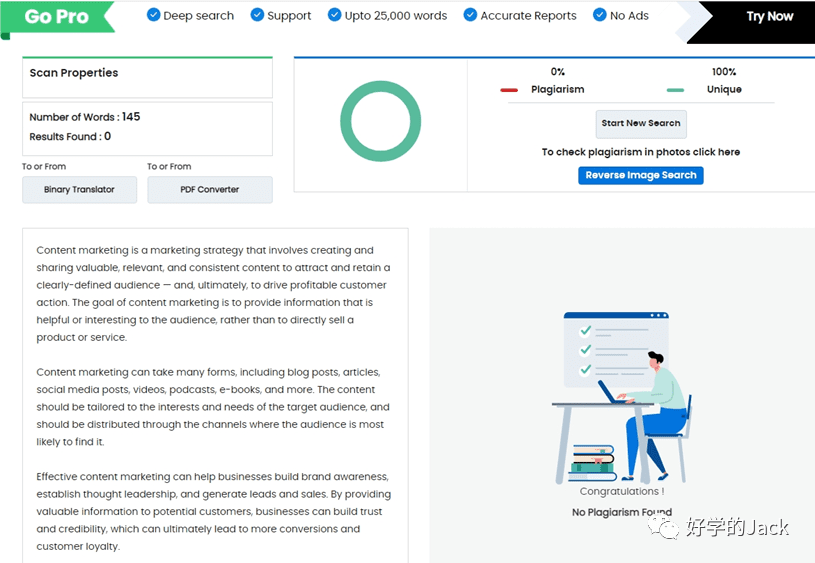Viewport: 815px width, 563px height.
Task: Click 'To check plagiarism in photos click here'
Action: click(x=641, y=152)
